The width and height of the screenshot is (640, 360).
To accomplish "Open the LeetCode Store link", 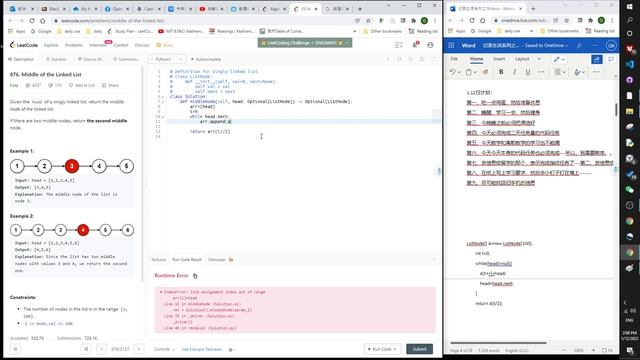I will click(165, 45).
